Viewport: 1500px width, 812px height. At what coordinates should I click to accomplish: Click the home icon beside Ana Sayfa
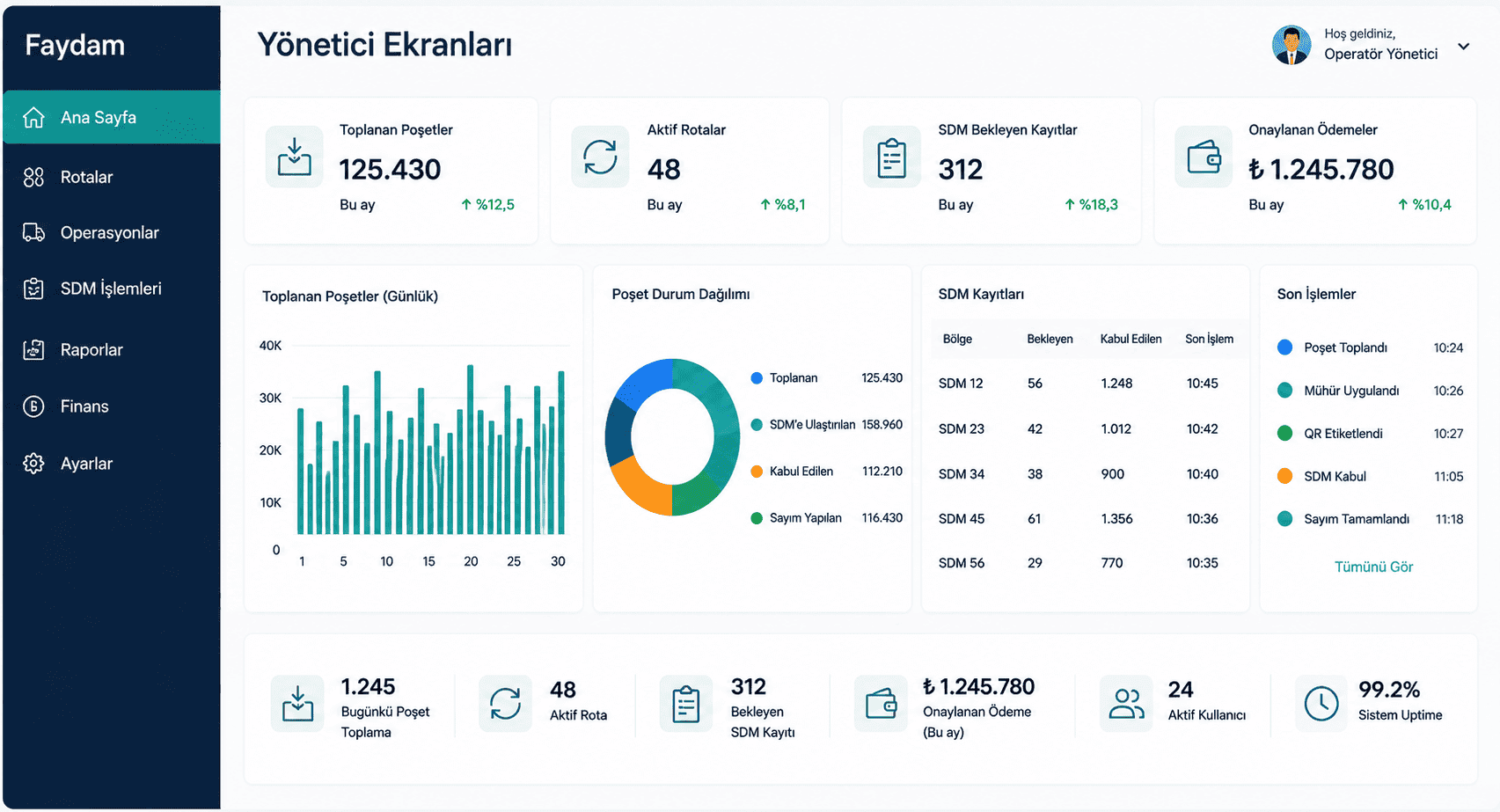point(33,117)
